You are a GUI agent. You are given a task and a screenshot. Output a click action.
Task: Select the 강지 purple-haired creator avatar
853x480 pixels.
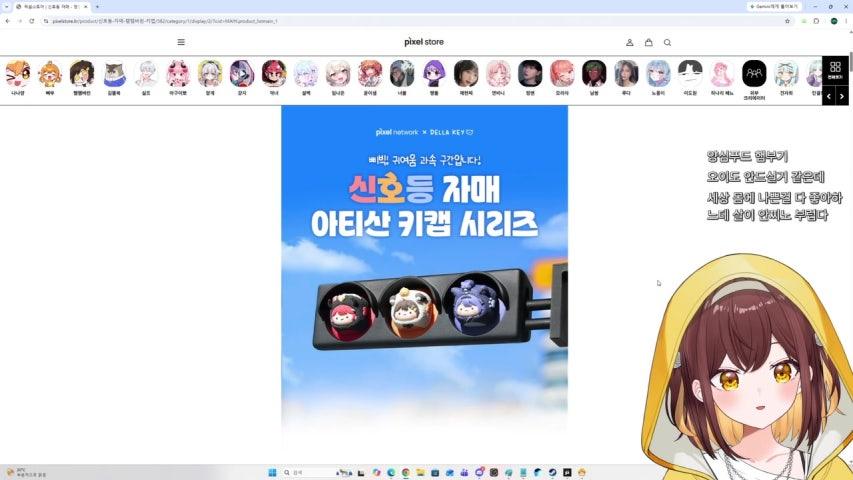click(x=242, y=73)
